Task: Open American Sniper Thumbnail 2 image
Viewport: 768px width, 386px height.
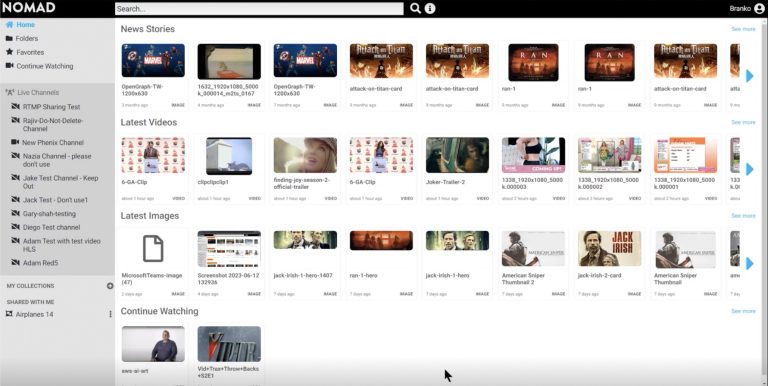Action: (533, 249)
